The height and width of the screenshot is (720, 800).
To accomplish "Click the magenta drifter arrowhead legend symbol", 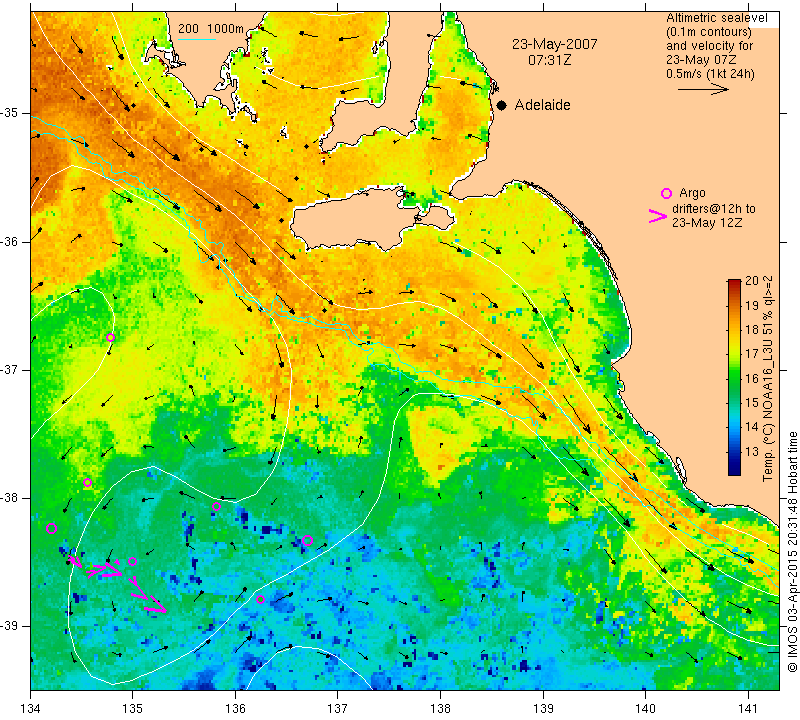I will pos(657,216).
